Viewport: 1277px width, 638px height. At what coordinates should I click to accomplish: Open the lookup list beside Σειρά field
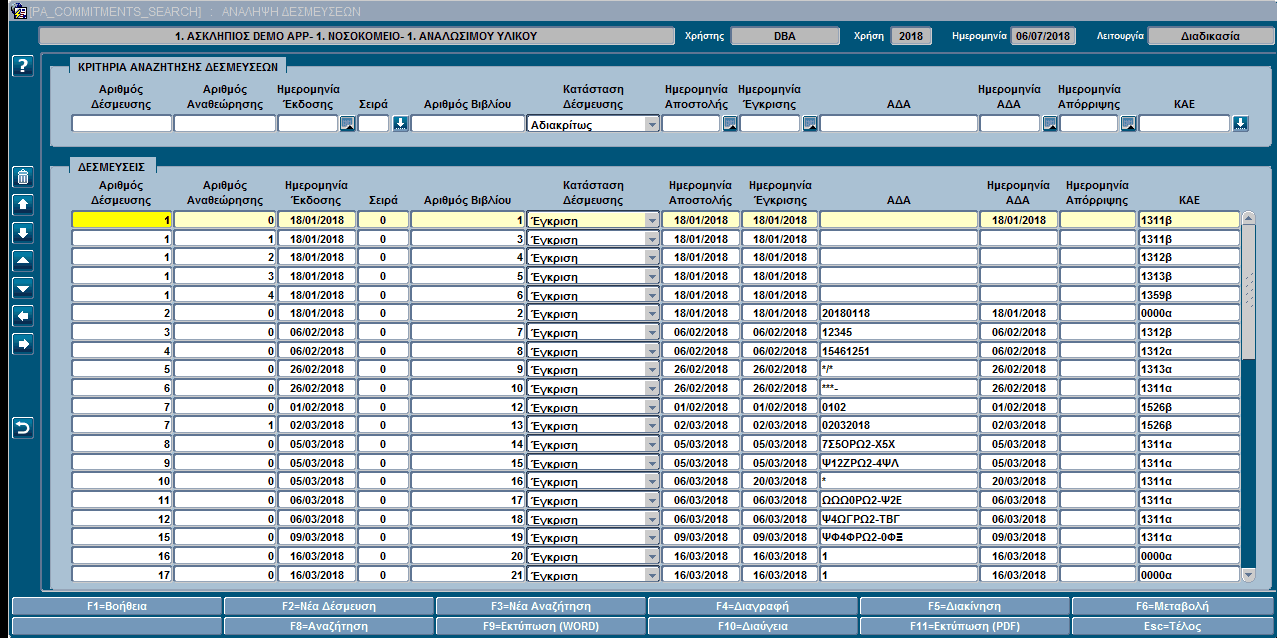pos(399,124)
